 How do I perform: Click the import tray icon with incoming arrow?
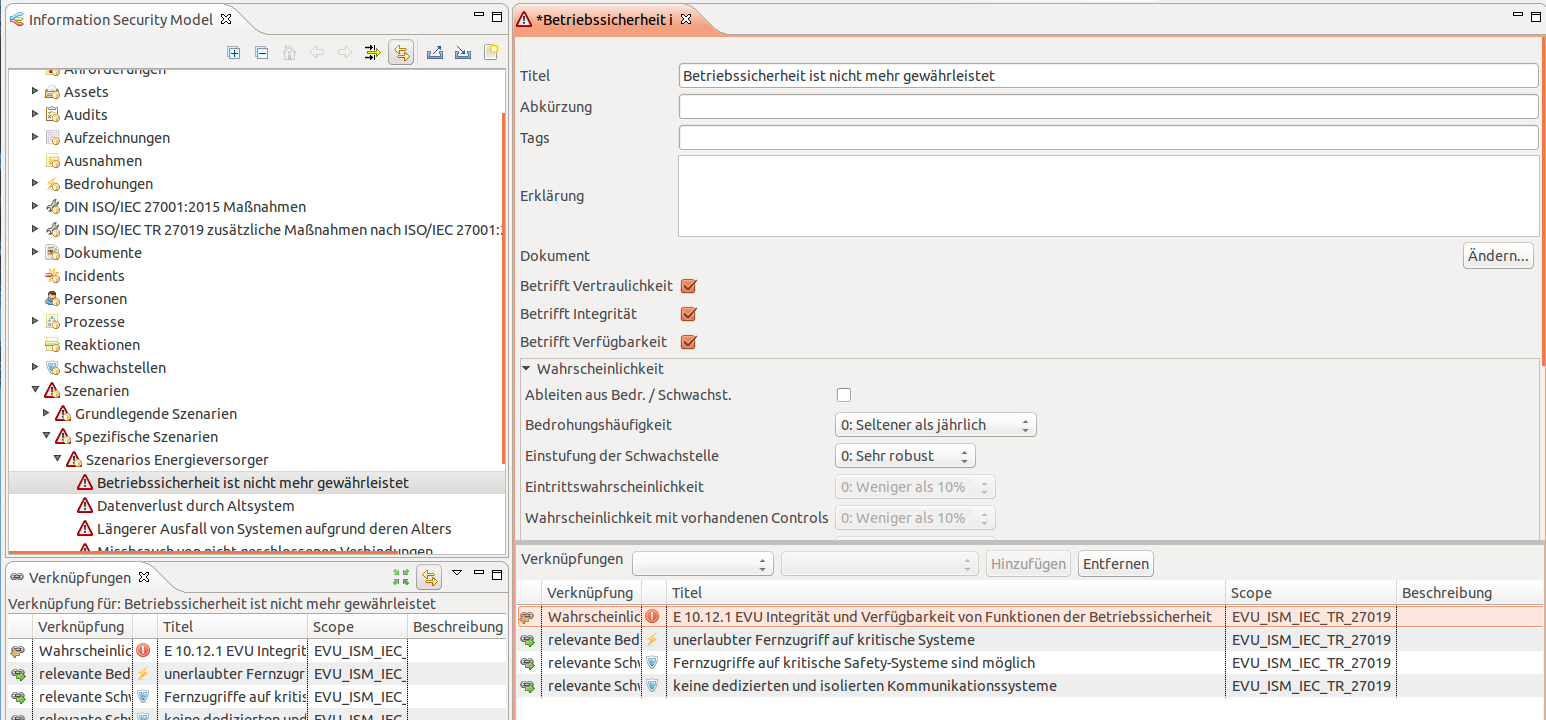coord(463,53)
